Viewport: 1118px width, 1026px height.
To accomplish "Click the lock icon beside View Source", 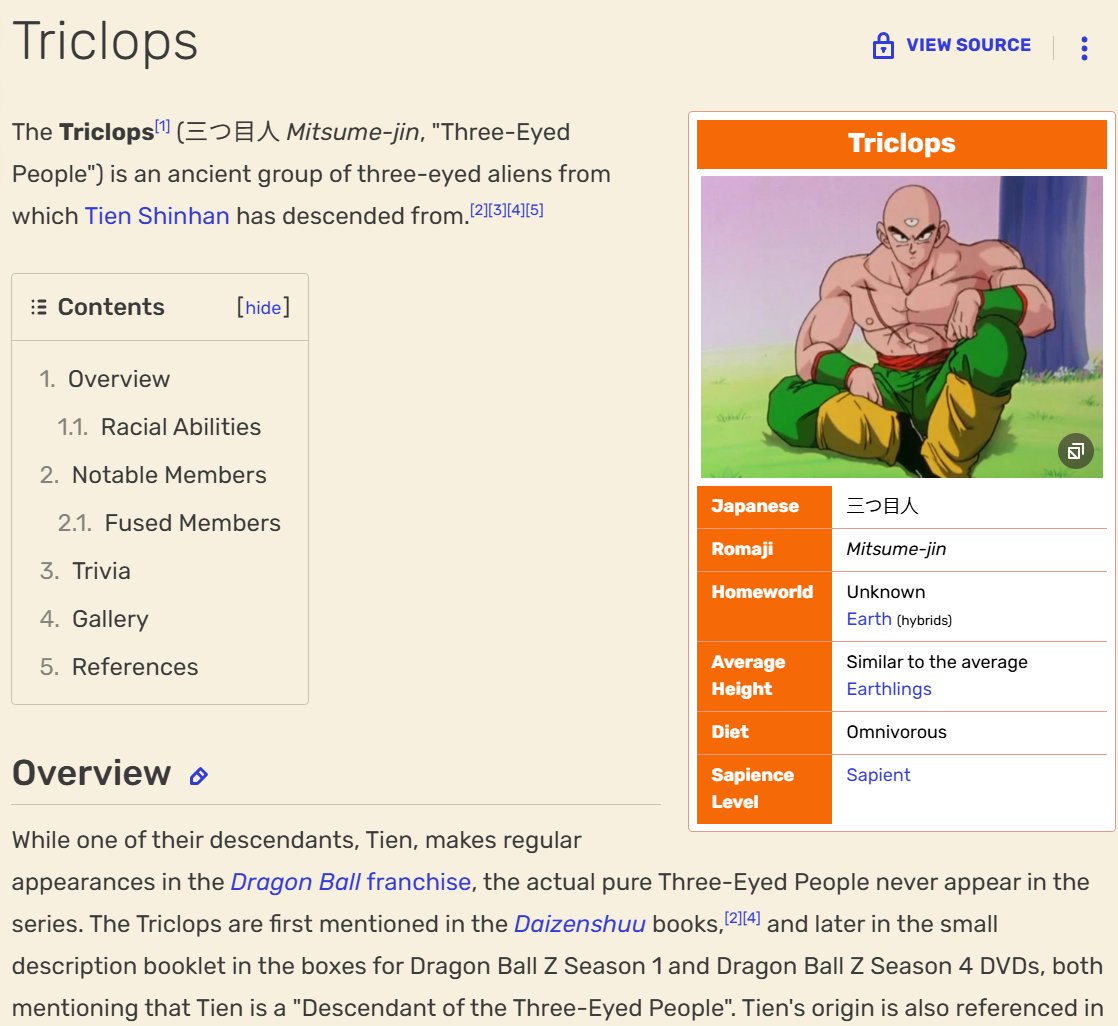I will click(x=883, y=46).
